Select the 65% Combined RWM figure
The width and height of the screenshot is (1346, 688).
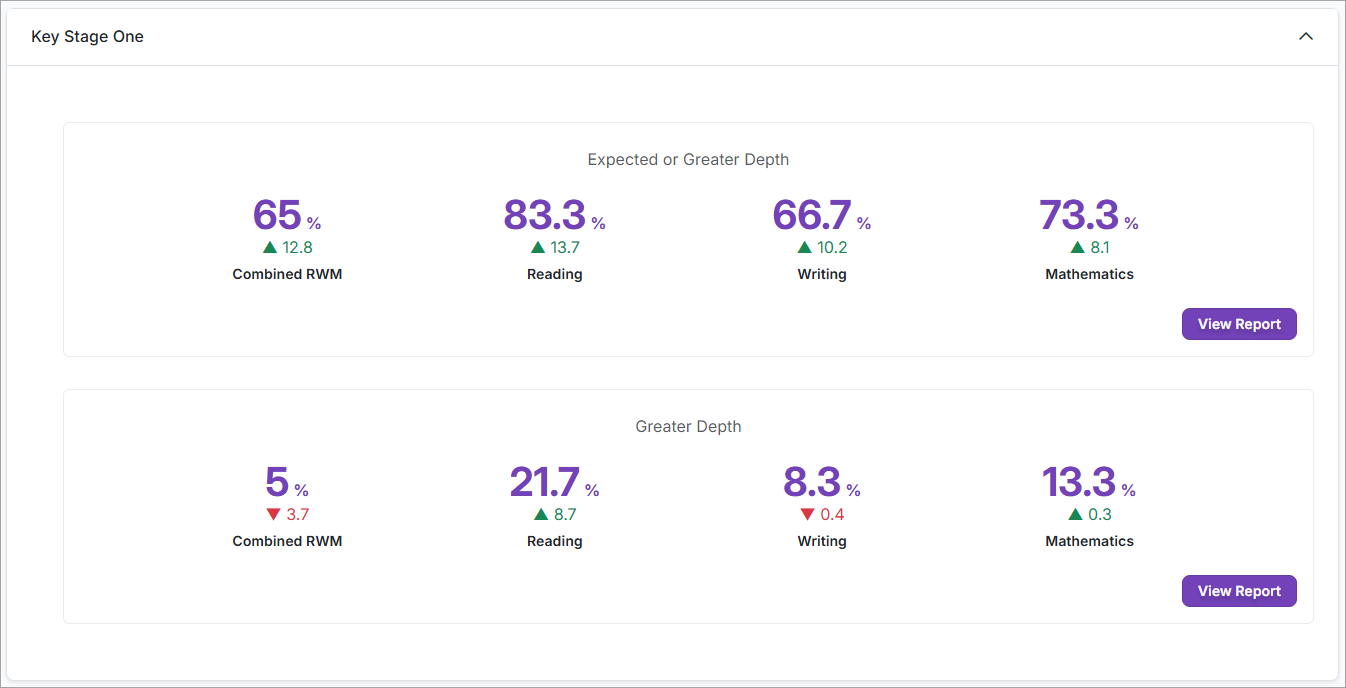click(x=278, y=215)
